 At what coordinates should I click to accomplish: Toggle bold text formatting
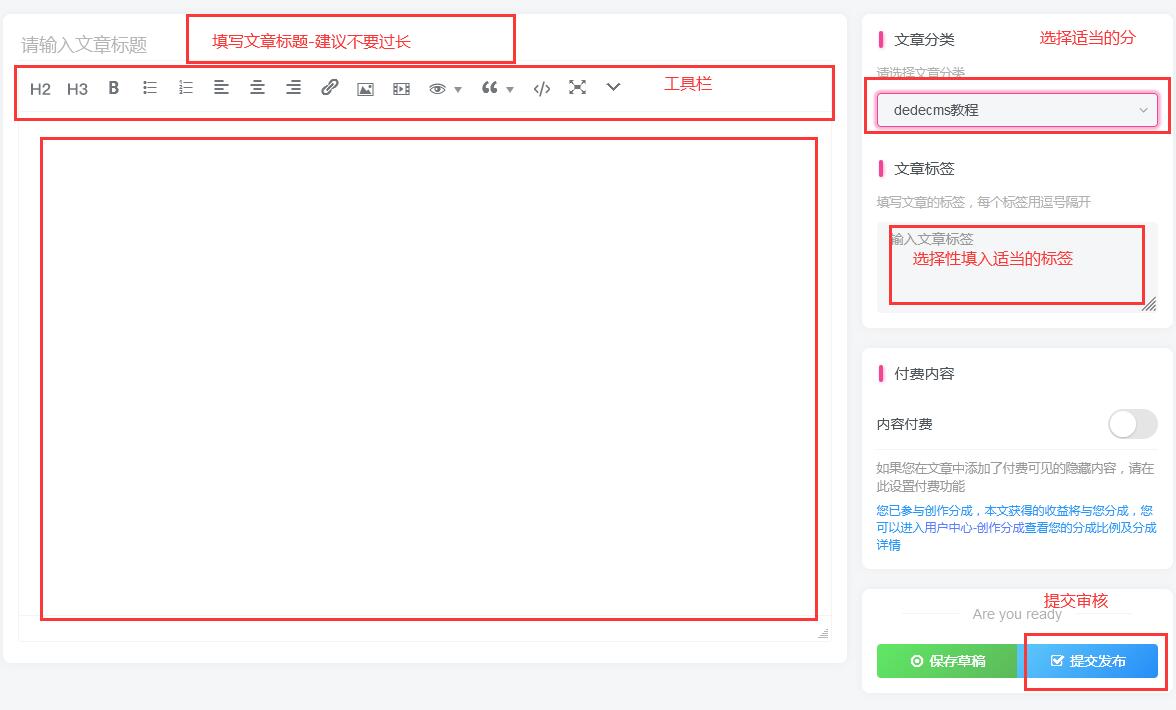tap(113, 88)
